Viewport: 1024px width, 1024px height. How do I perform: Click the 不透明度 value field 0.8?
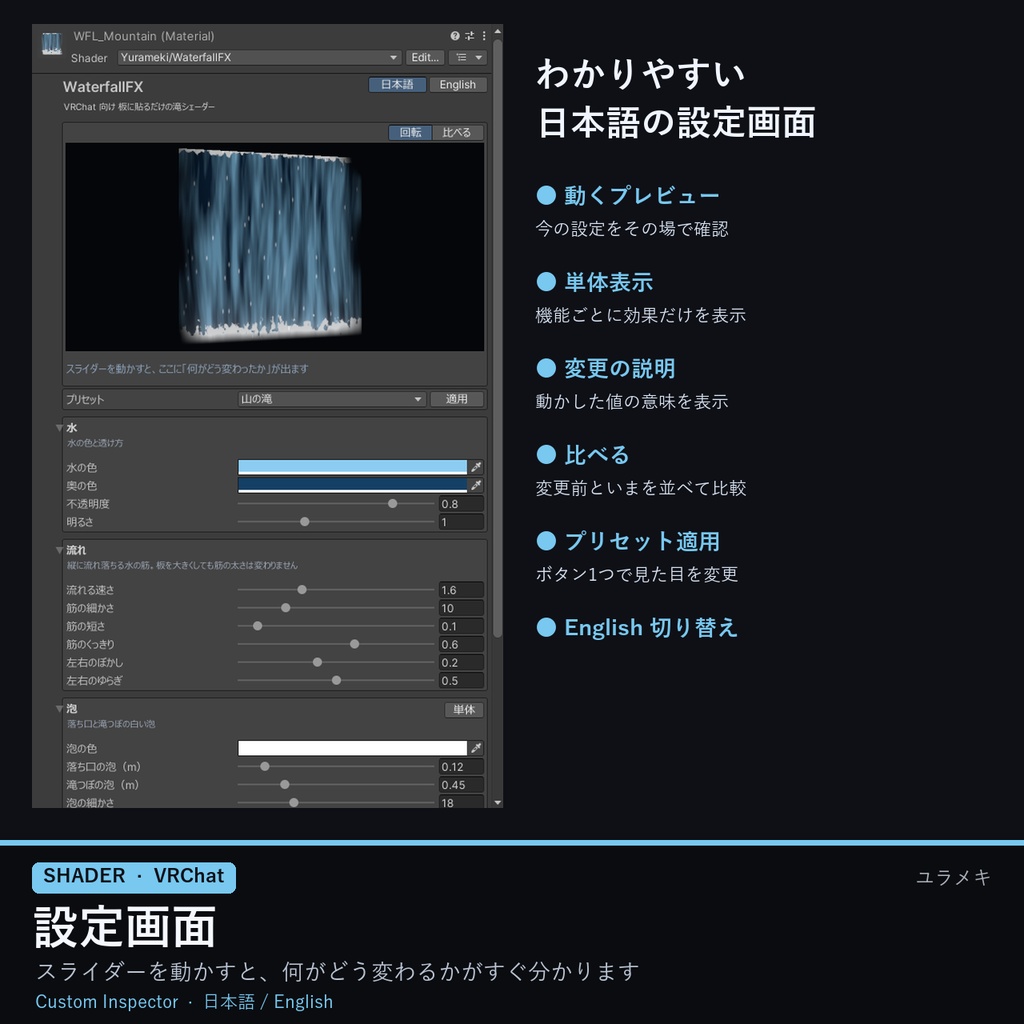(461, 504)
